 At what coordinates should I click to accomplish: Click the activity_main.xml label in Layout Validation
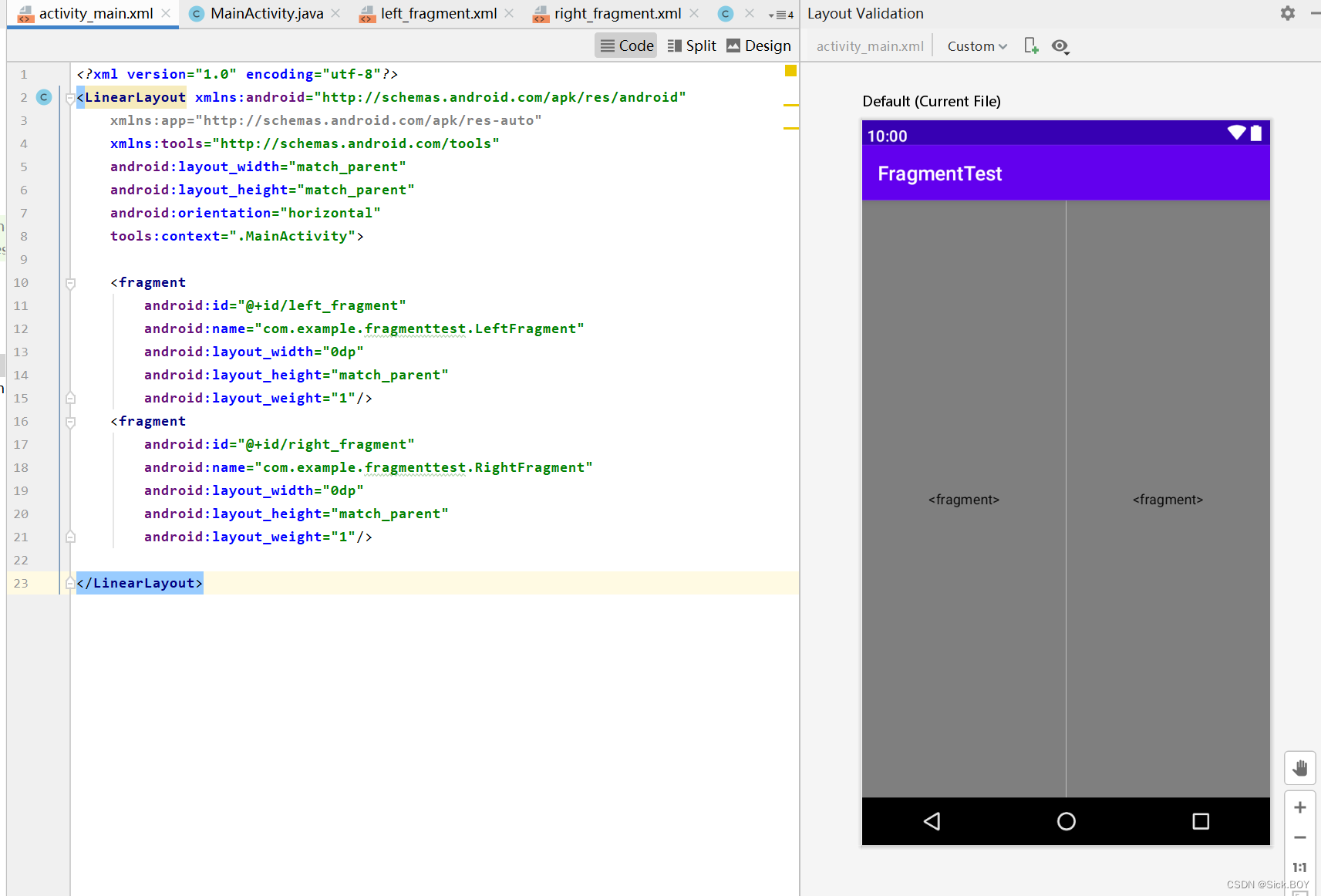pyautogui.click(x=870, y=45)
